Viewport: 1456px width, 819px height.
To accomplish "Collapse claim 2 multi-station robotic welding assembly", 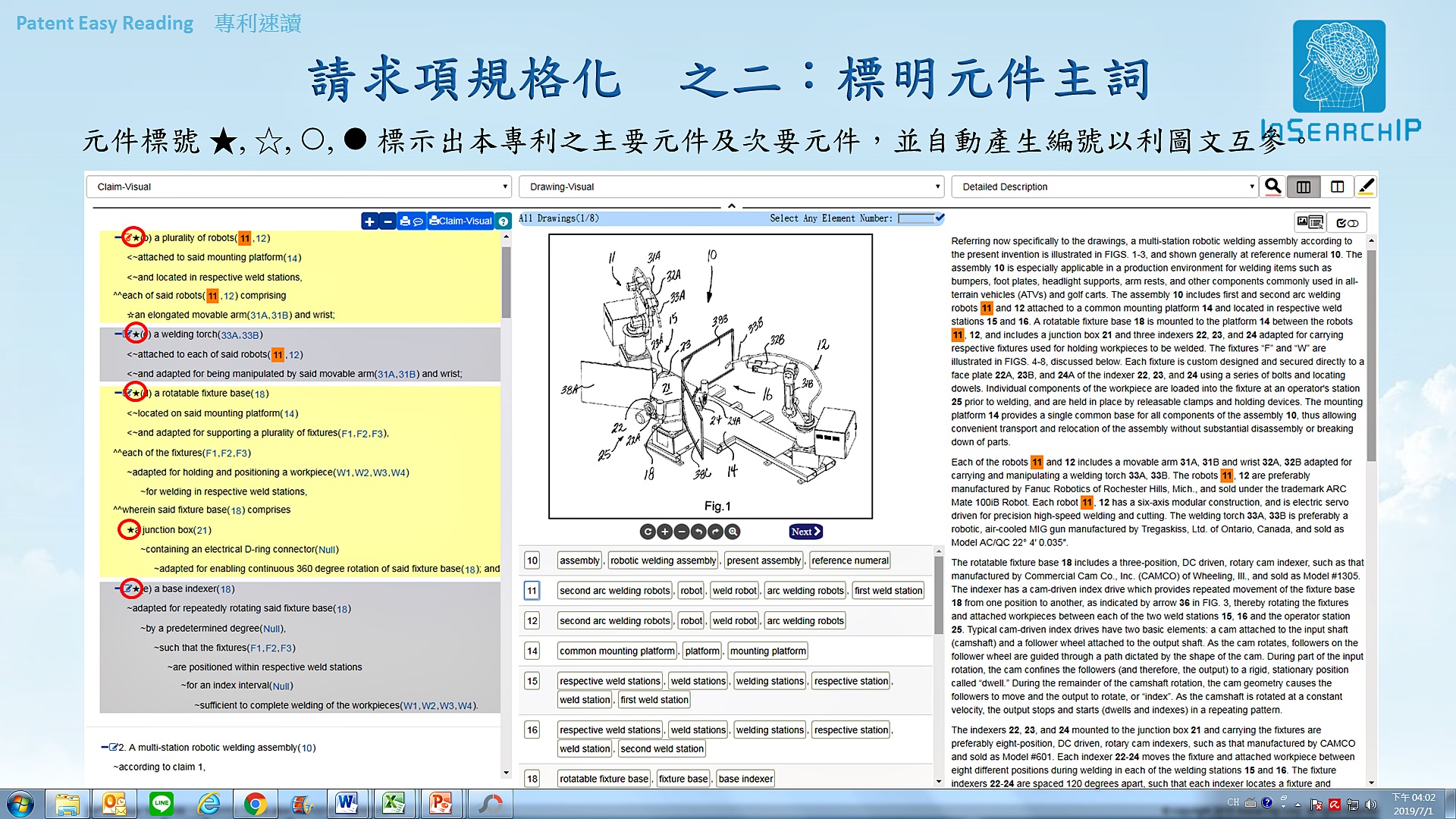I will (104, 748).
